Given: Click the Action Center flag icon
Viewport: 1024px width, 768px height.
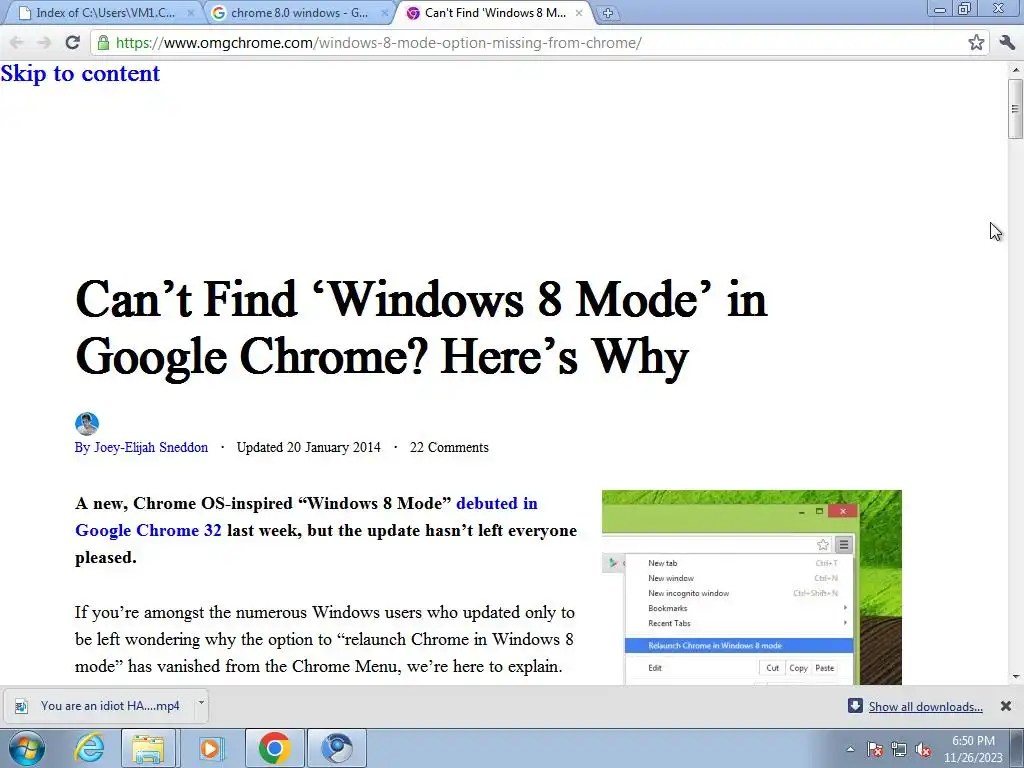Looking at the screenshot, I should click(x=875, y=749).
